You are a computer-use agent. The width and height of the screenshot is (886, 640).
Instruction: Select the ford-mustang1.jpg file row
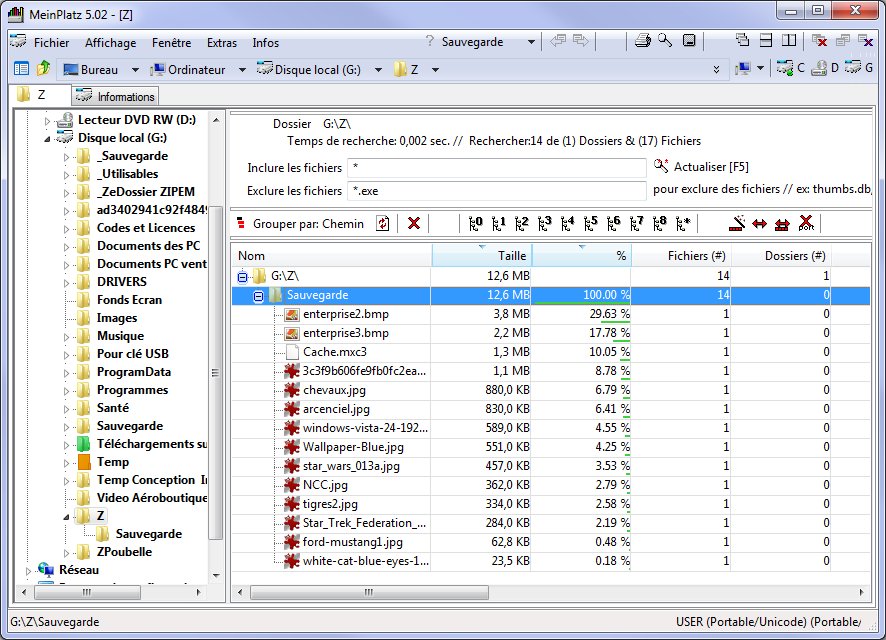(550, 542)
